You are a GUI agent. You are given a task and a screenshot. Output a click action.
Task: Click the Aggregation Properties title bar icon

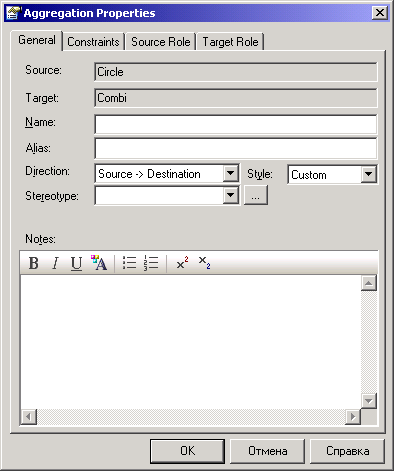tap(13, 13)
